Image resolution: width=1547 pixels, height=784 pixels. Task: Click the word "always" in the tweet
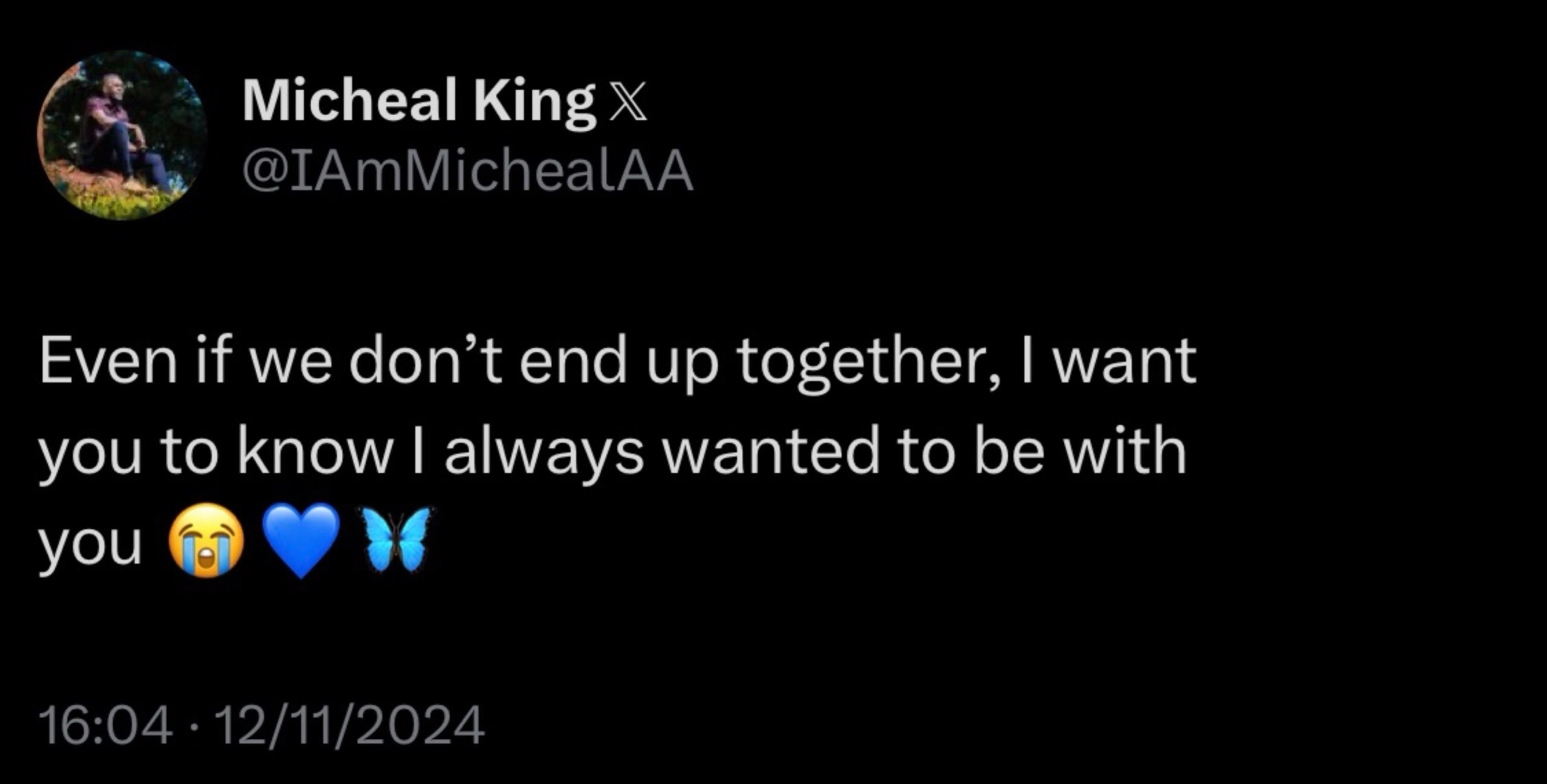[x=544, y=453]
